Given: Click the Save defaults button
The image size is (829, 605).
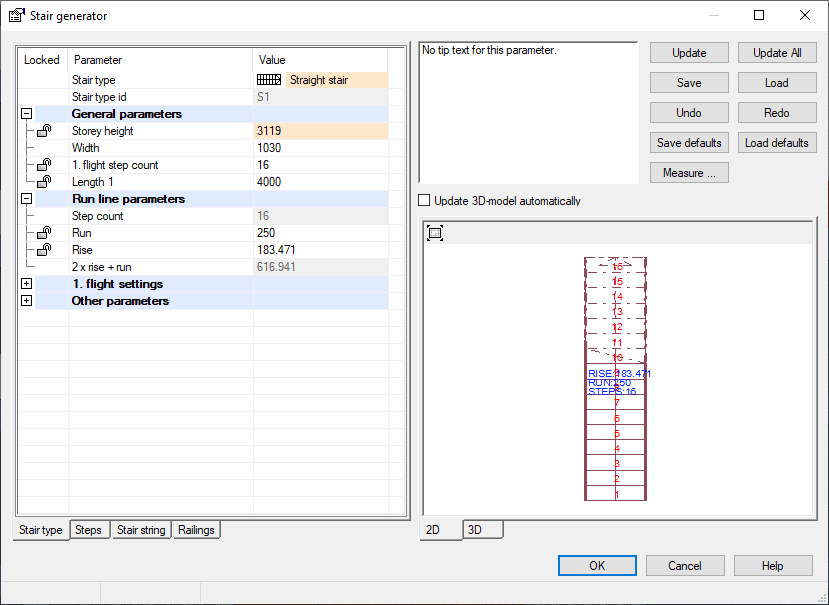Looking at the screenshot, I should coord(689,143).
